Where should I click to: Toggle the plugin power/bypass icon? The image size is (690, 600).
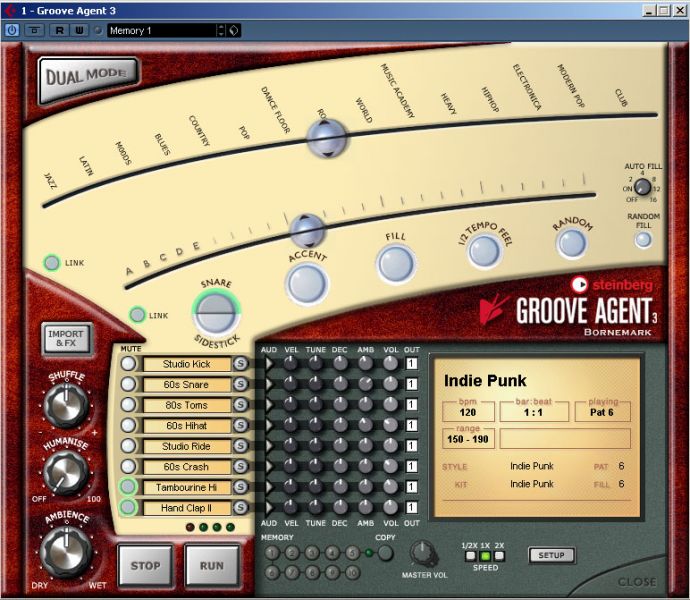(12, 30)
